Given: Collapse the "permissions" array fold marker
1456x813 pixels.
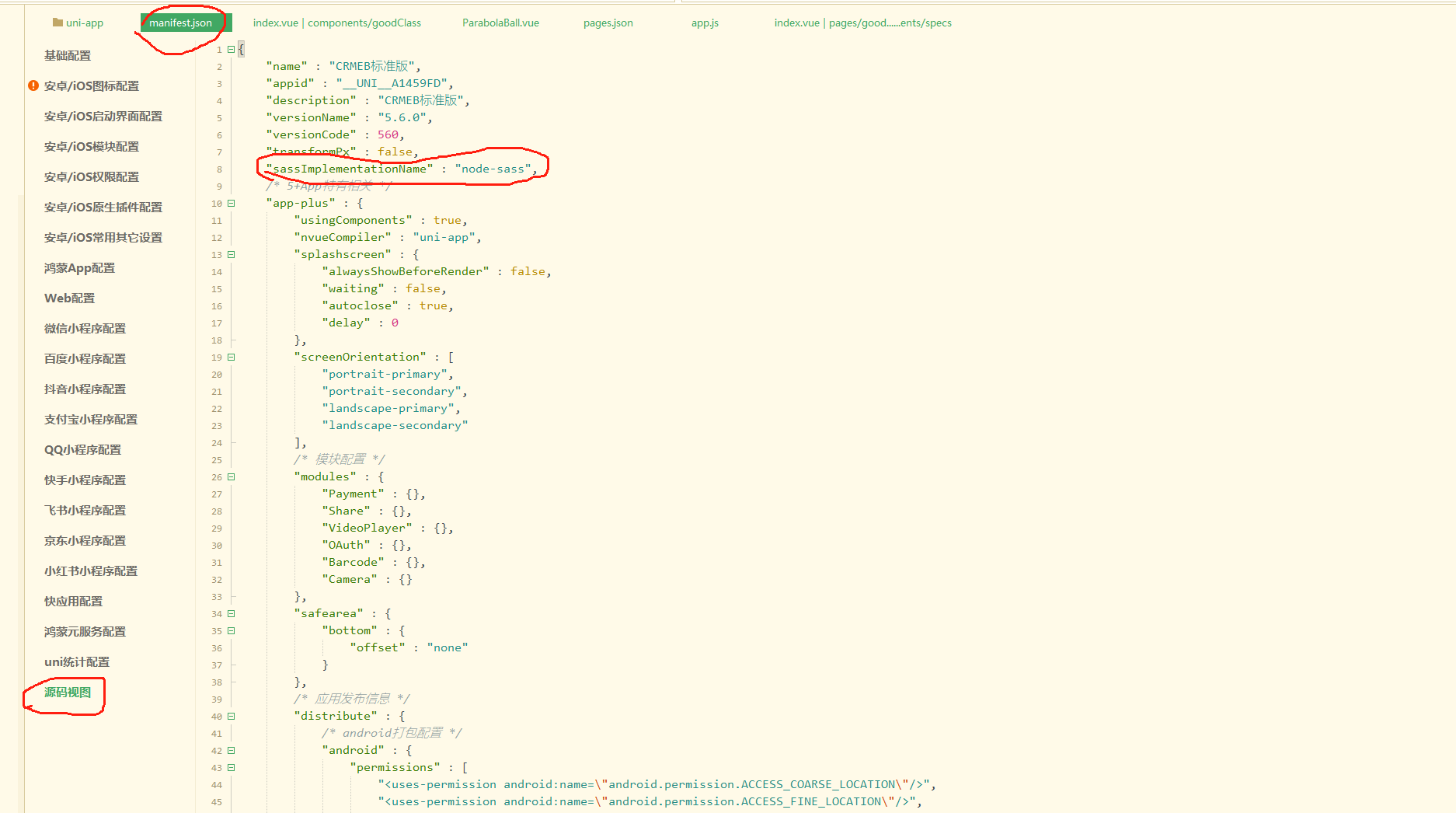Looking at the screenshot, I should pos(231,767).
